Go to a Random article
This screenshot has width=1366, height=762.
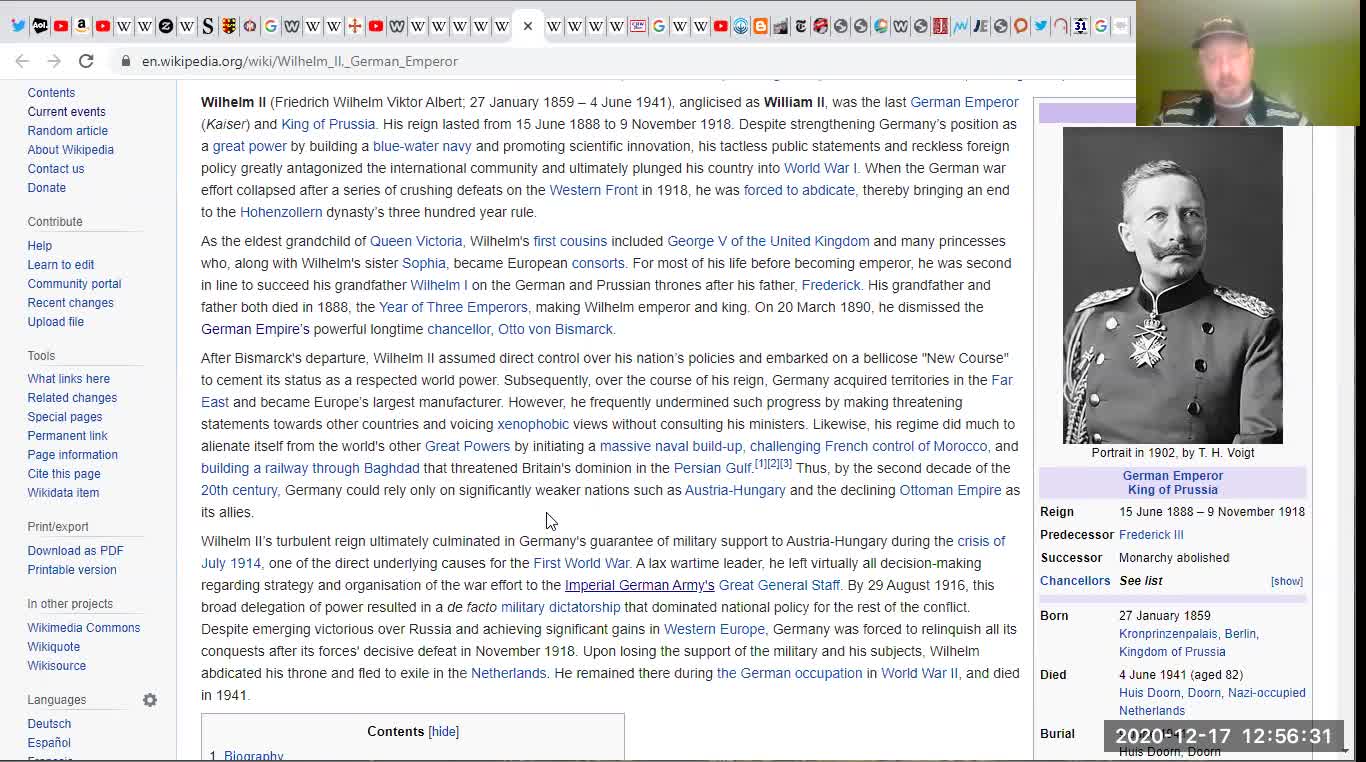click(67, 131)
